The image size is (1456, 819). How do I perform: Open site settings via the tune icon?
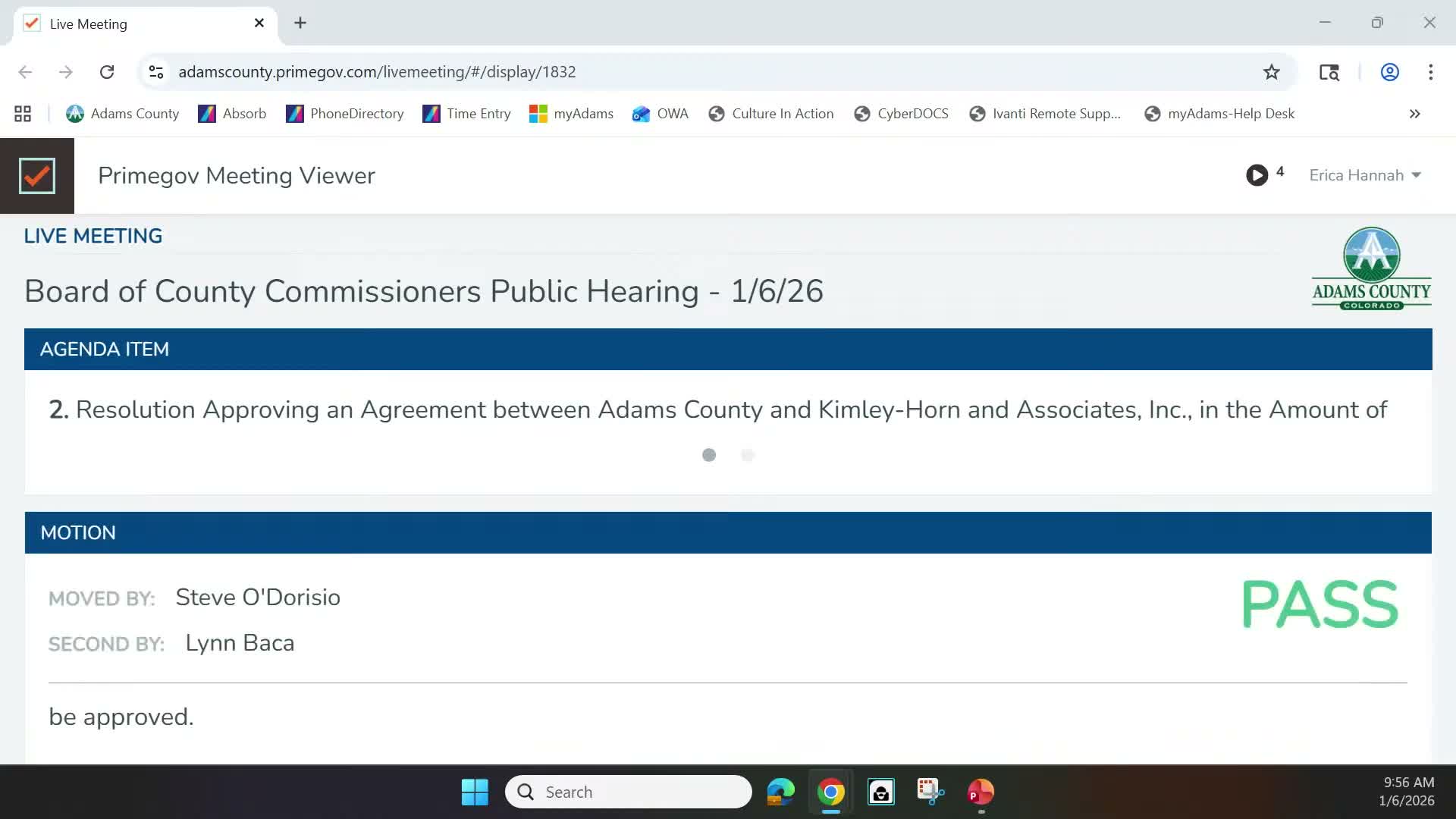(x=155, y=71)
